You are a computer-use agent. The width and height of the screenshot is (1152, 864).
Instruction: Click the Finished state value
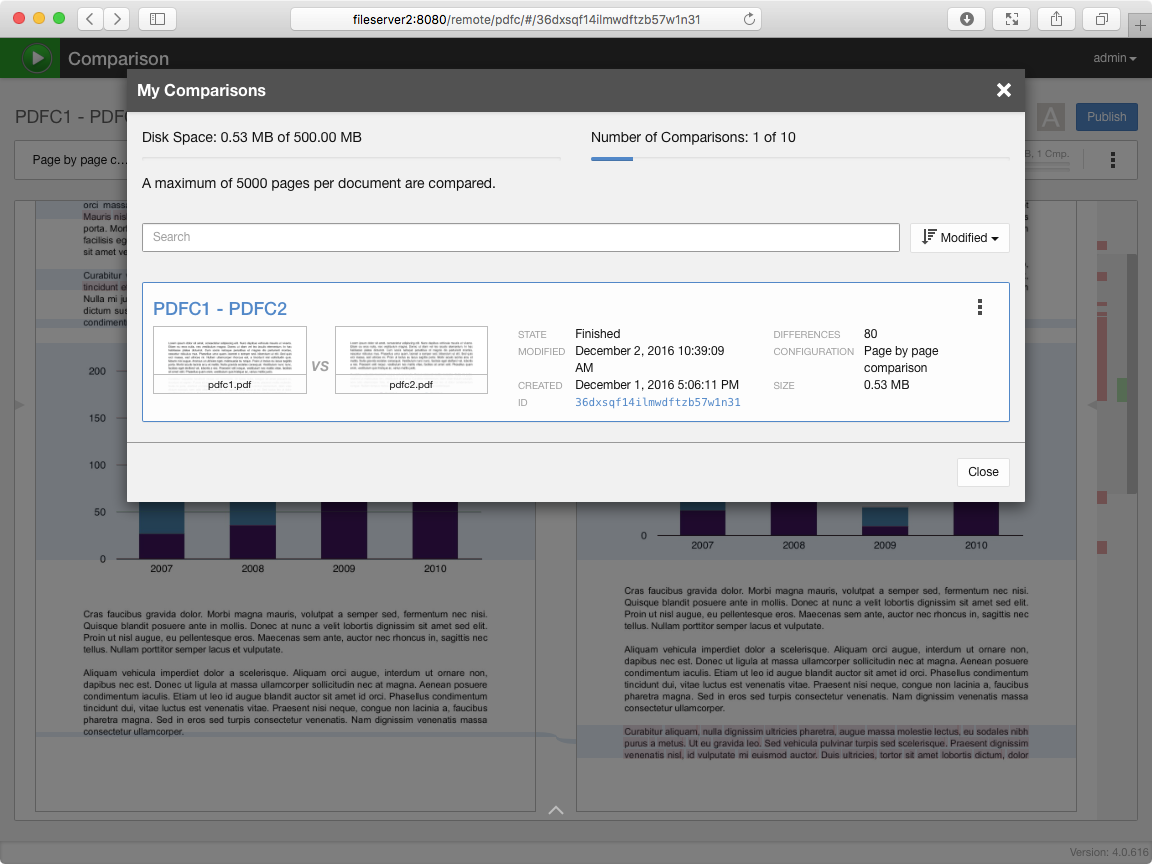tap(597, 334)
